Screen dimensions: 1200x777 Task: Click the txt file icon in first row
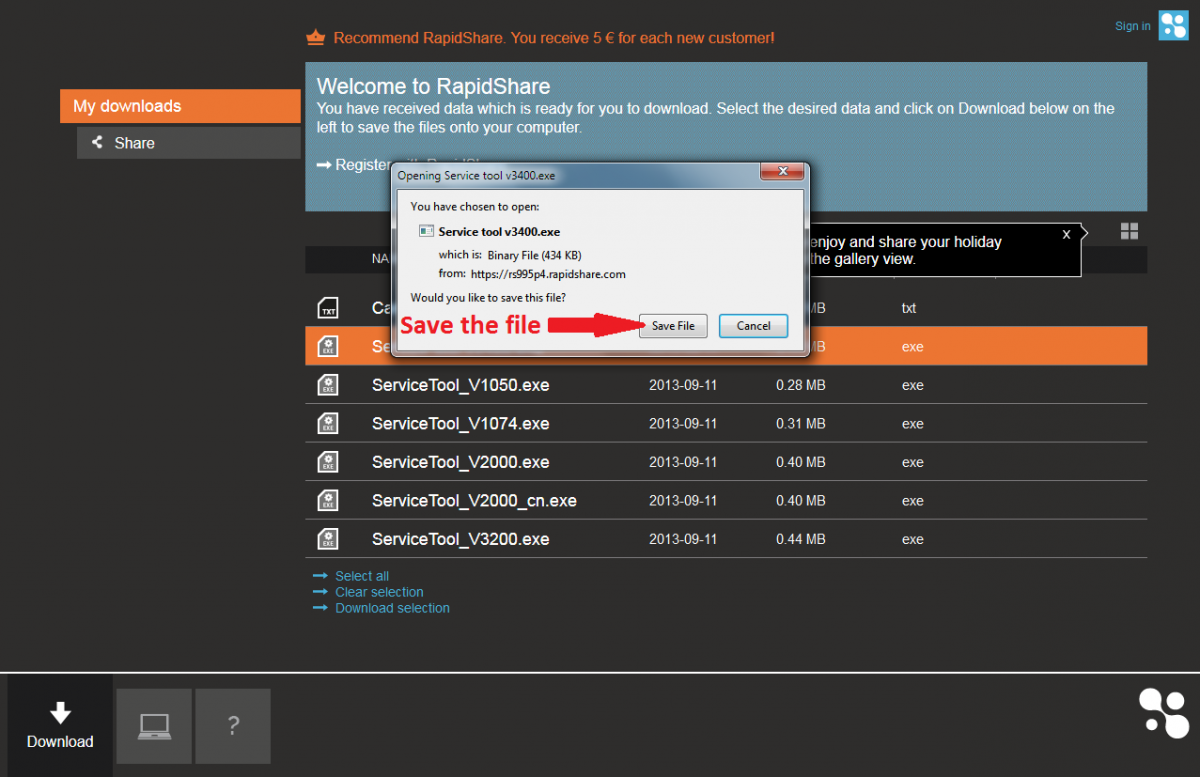(x=328, y=308)
